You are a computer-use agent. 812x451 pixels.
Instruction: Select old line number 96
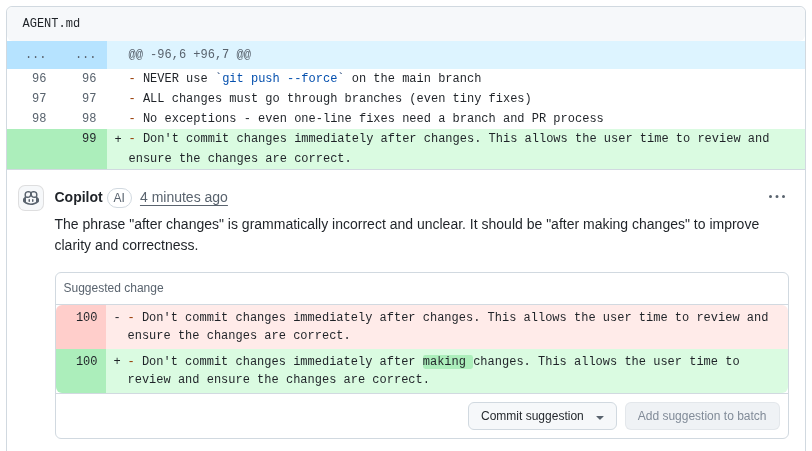(x=39, y=78)
